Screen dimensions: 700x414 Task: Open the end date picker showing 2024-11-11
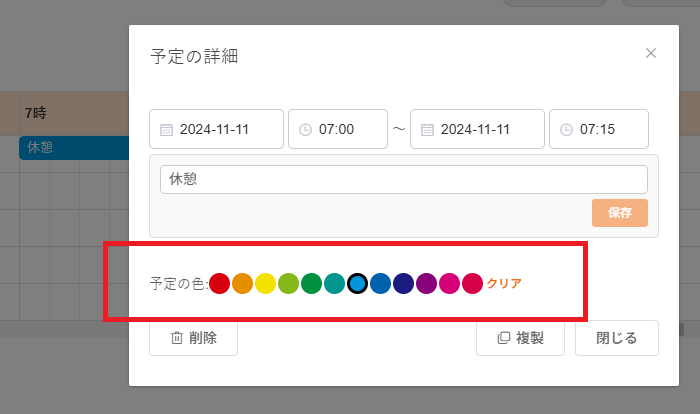pyautogui.click(x=477, y=130)
